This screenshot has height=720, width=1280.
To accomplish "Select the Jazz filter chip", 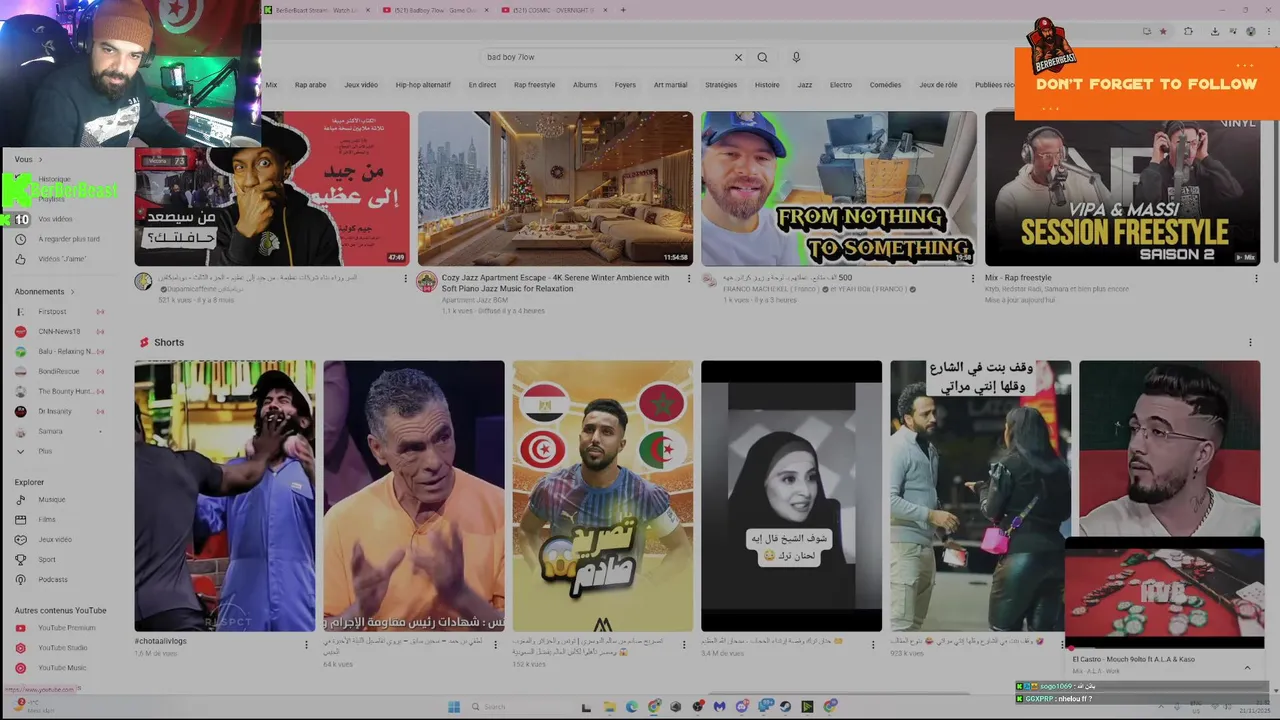I will pos(804,85).
